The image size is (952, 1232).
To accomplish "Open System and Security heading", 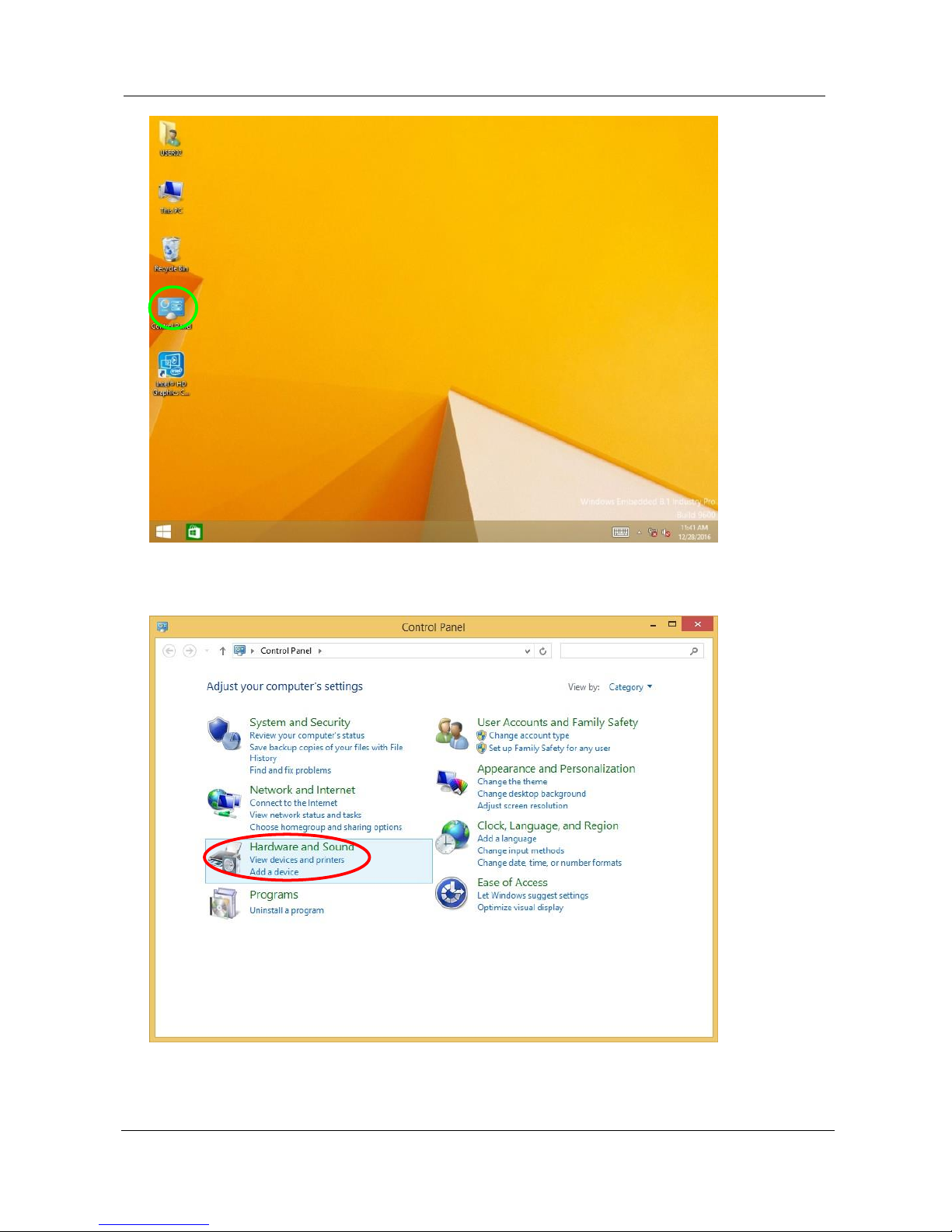I will tap(300, 722).
